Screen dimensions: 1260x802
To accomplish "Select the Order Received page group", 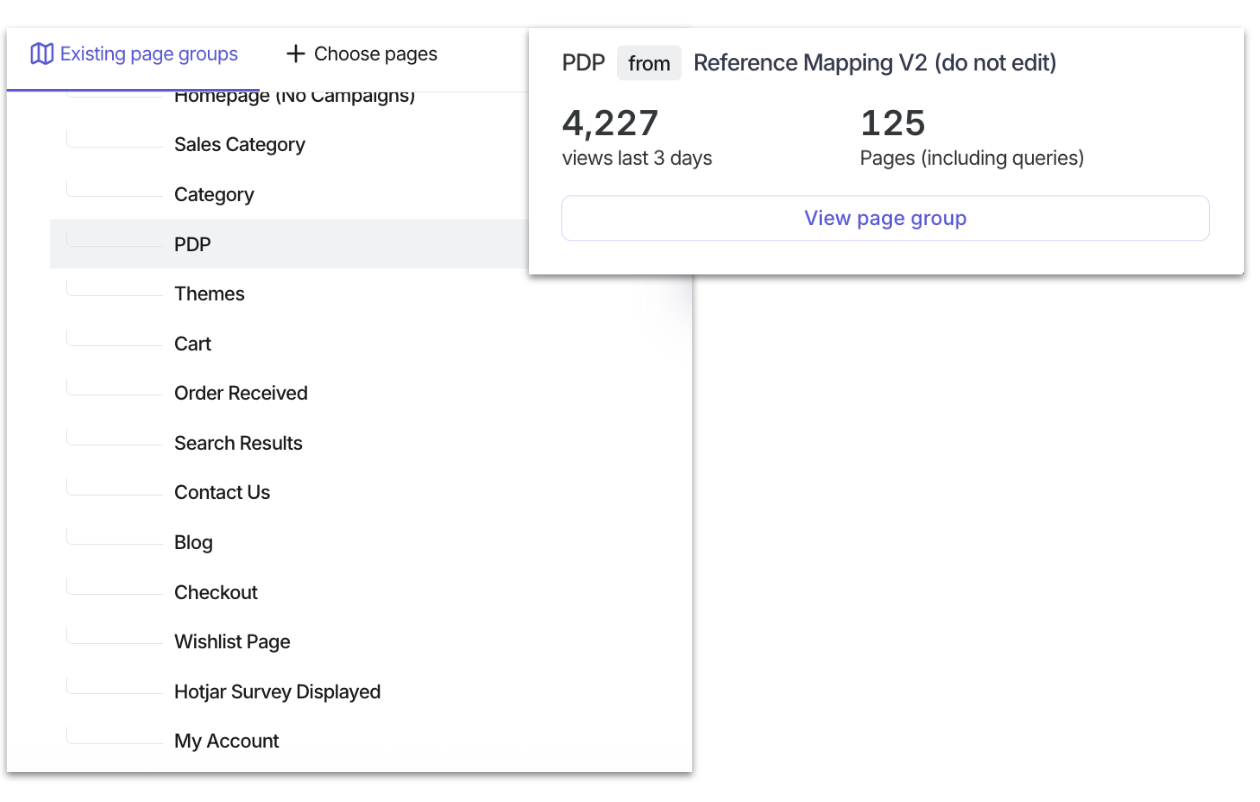I will click(240, 394).
